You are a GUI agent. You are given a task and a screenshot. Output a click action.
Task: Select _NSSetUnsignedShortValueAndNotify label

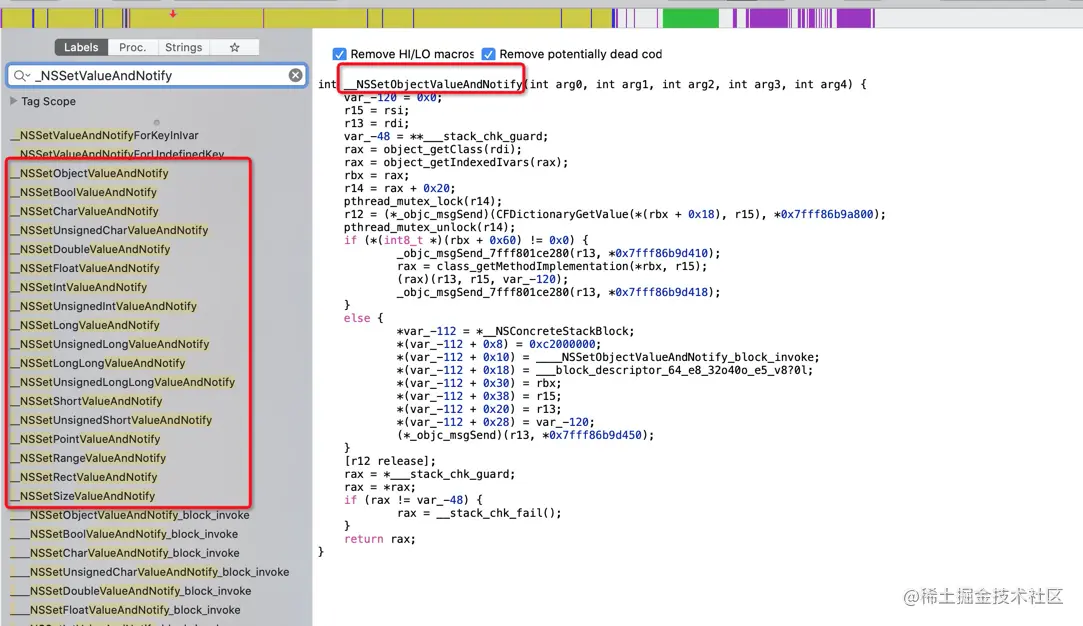[111, 420]
